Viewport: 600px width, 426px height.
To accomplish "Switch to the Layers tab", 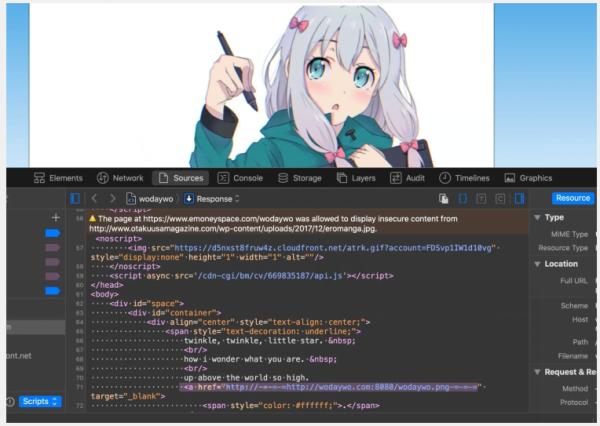I will click(356, 178).
